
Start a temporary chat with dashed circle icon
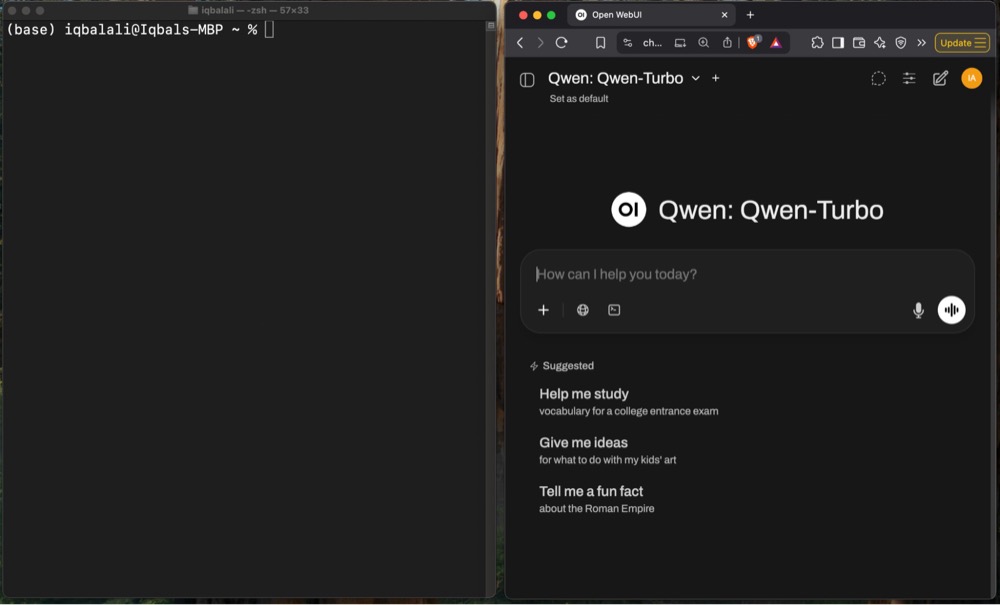click(x=878, y=78)
